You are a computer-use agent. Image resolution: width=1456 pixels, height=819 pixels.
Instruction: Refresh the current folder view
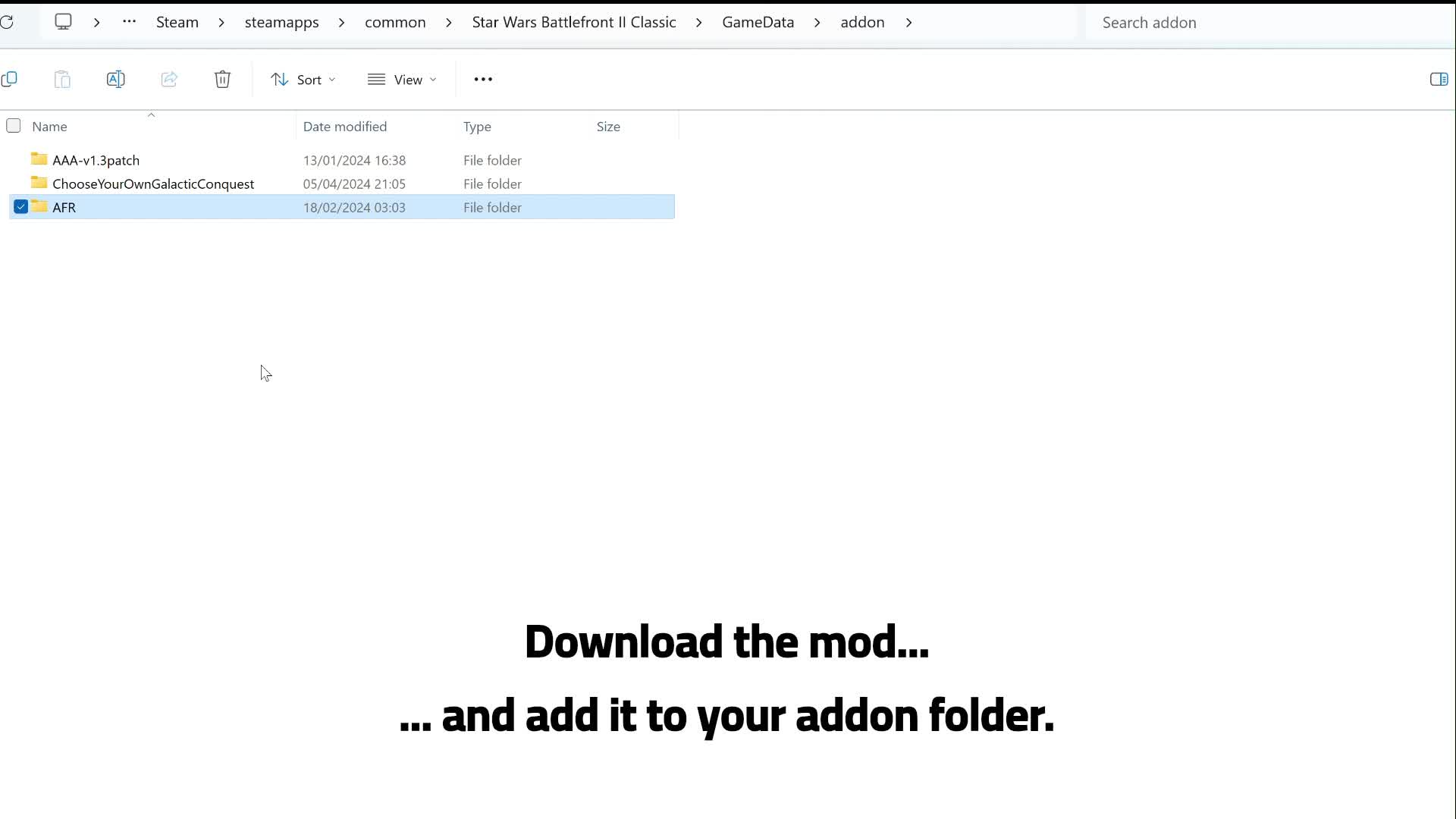(8, 23)
